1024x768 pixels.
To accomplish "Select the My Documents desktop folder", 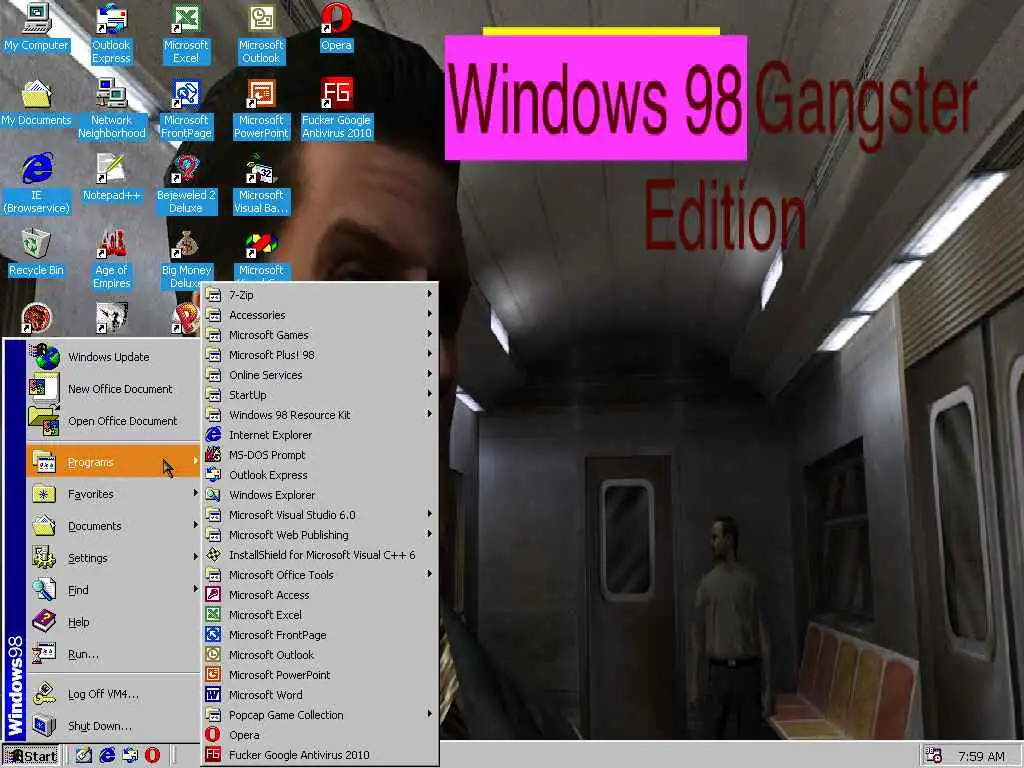I will [x=36, y=103].
